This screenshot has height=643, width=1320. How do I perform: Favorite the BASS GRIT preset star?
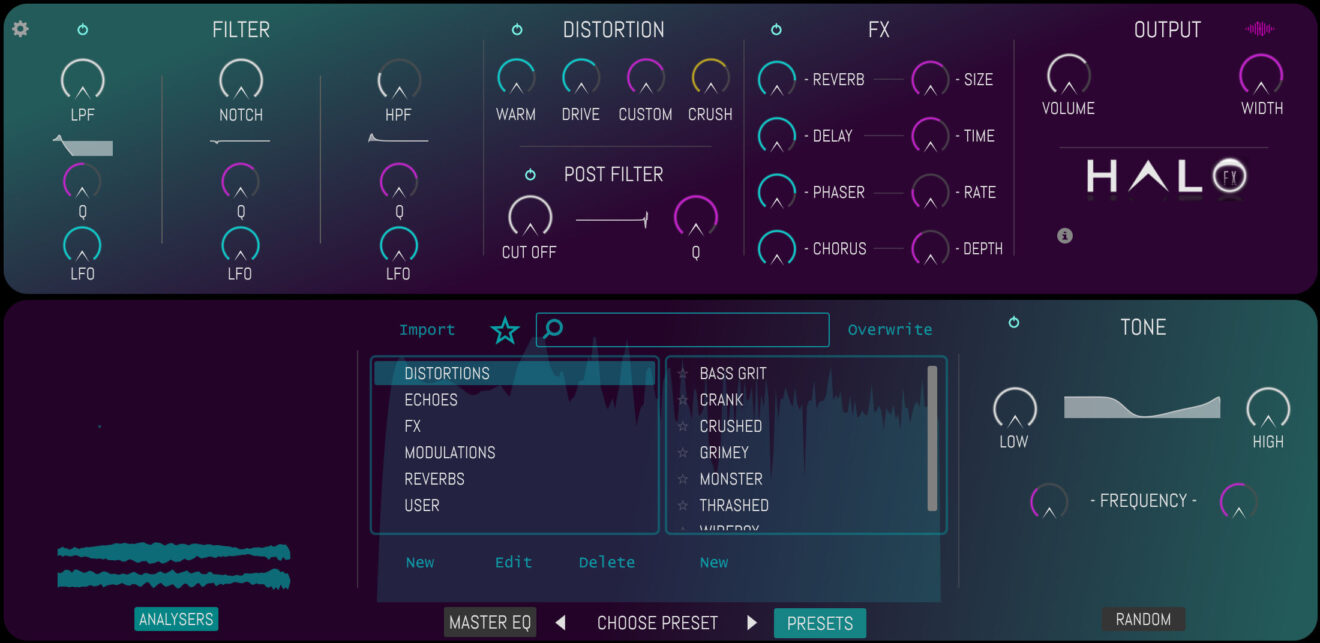point(681,373)
